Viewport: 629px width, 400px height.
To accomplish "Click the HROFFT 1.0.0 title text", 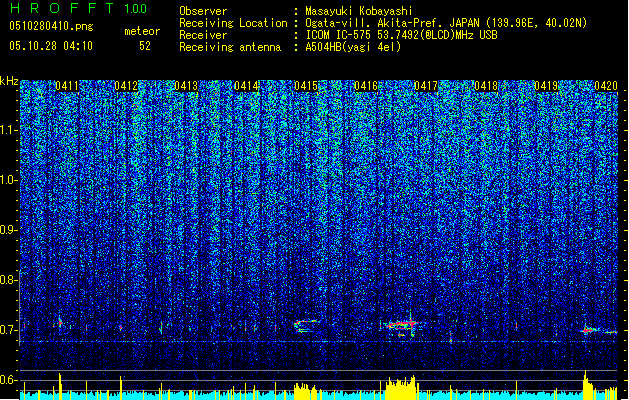I will coord(78,8).
